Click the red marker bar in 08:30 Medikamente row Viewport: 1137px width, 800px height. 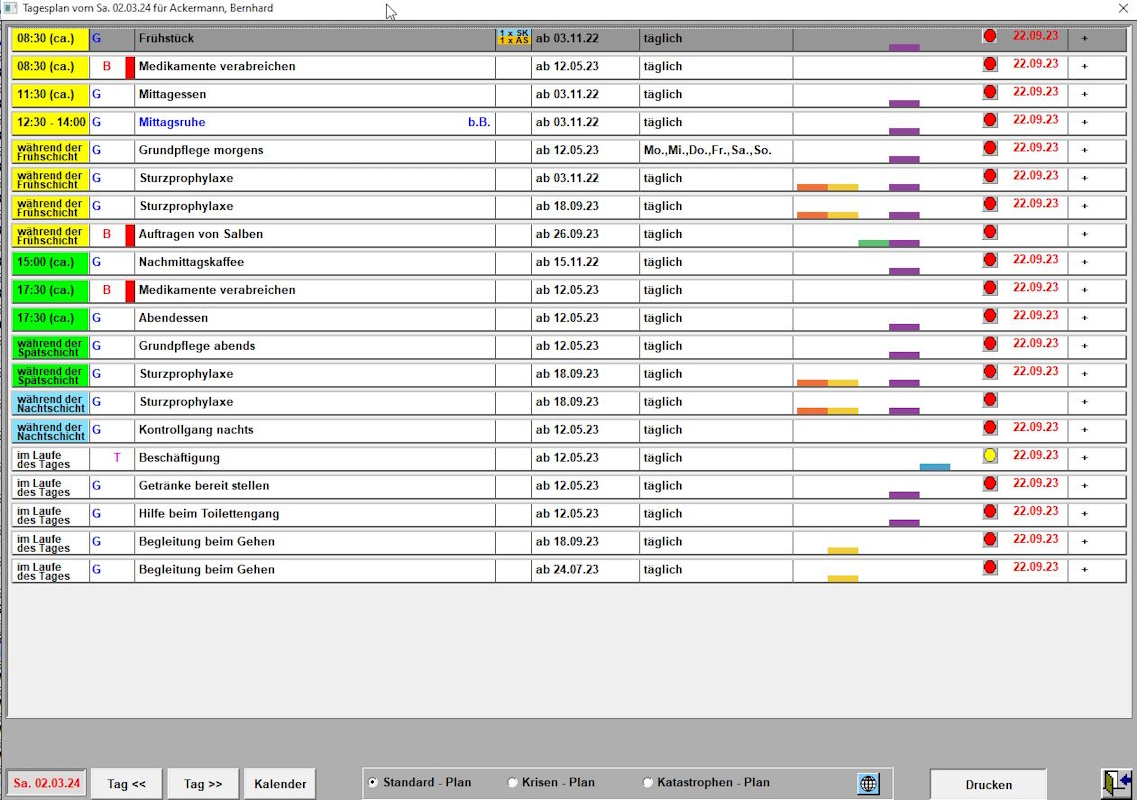130,67
